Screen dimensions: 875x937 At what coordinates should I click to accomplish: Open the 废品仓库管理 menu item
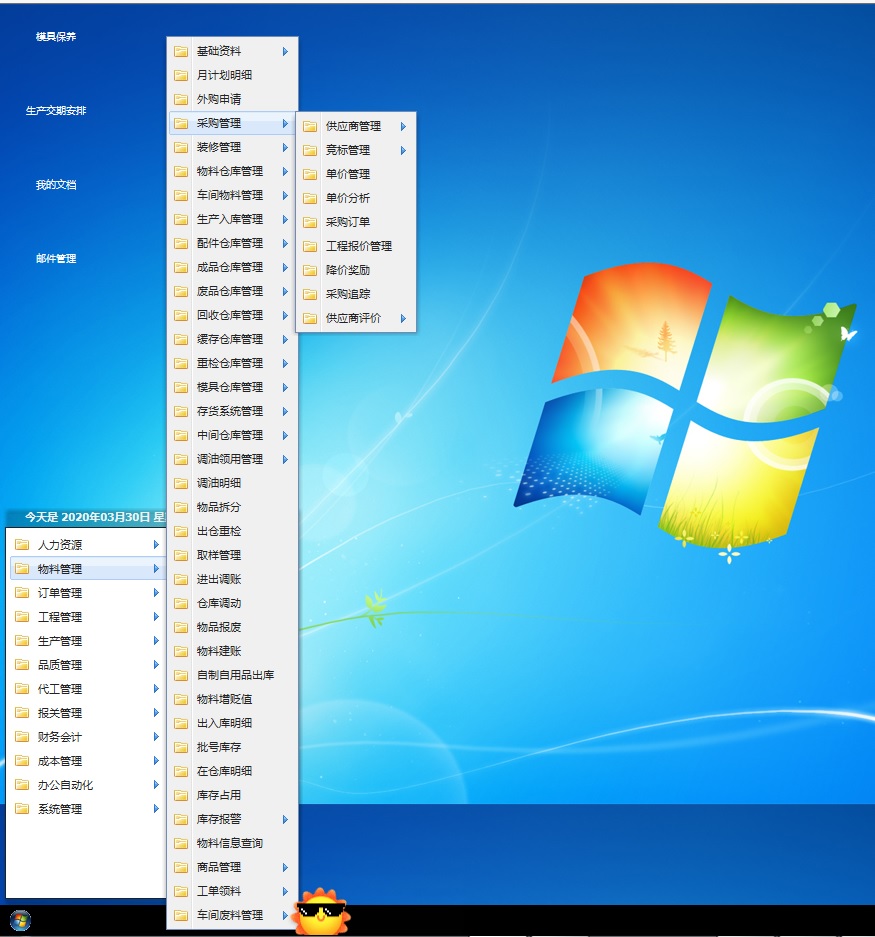(x=232, y=291)
